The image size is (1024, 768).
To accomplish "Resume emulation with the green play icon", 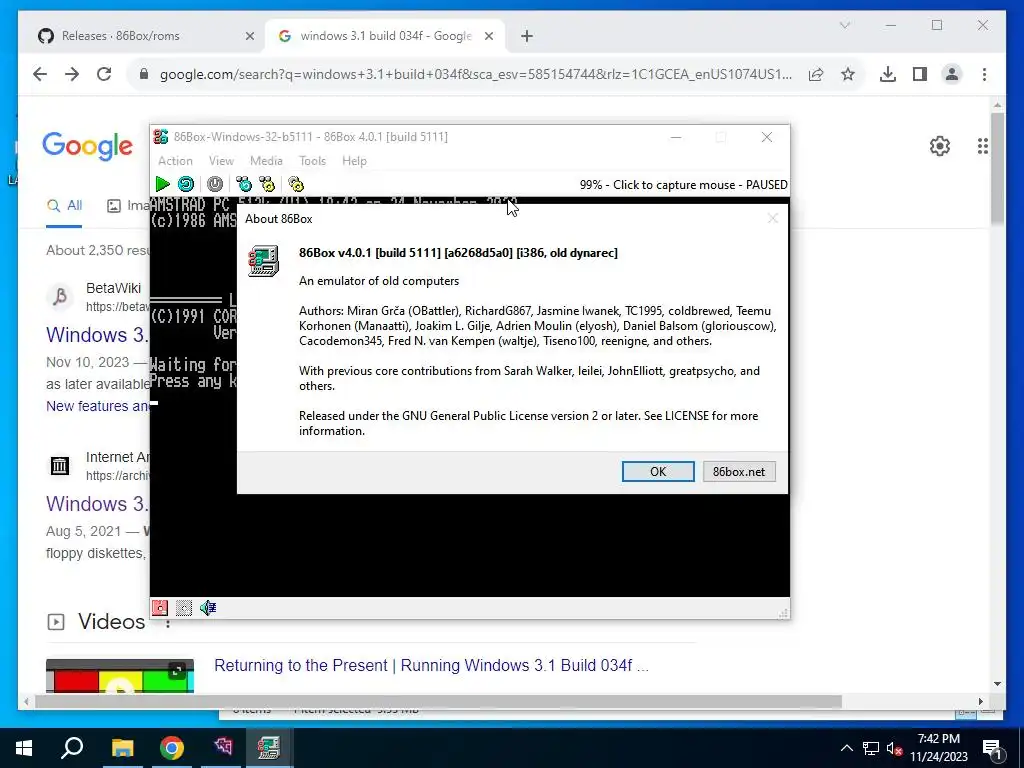I will pos(163,184).
